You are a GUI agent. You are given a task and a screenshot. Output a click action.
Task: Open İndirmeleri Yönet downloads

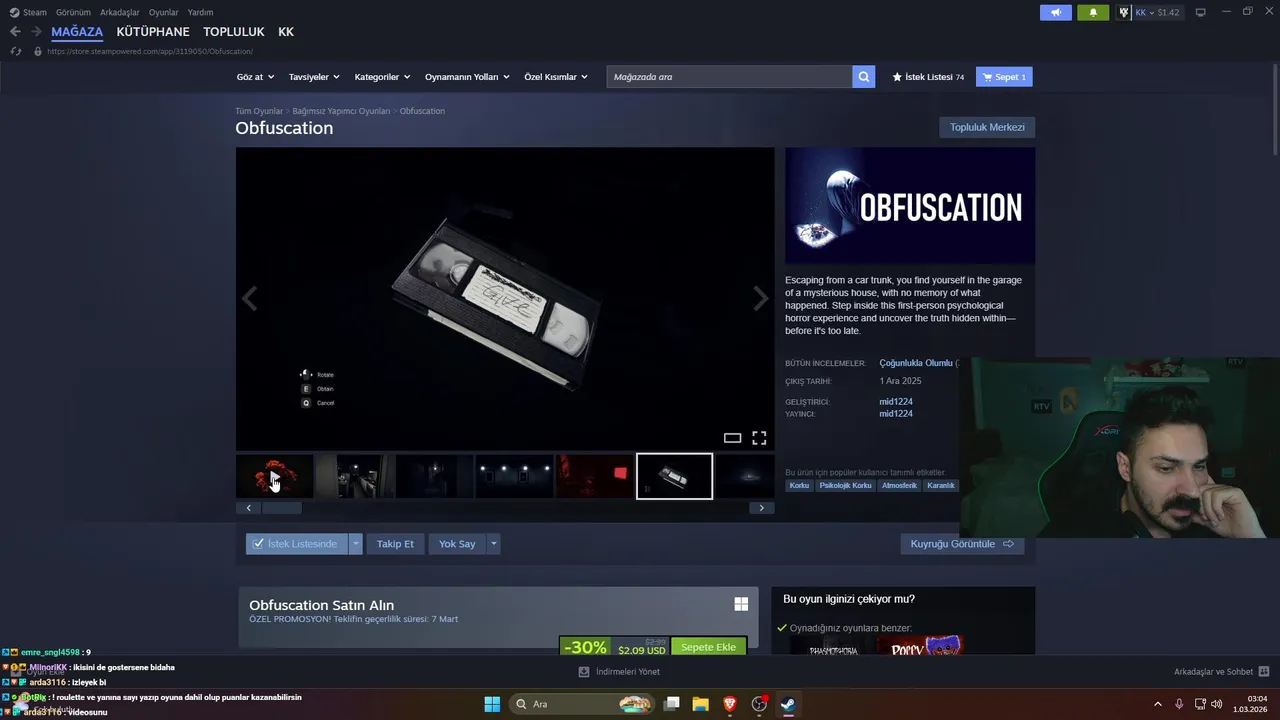point(620,672)
